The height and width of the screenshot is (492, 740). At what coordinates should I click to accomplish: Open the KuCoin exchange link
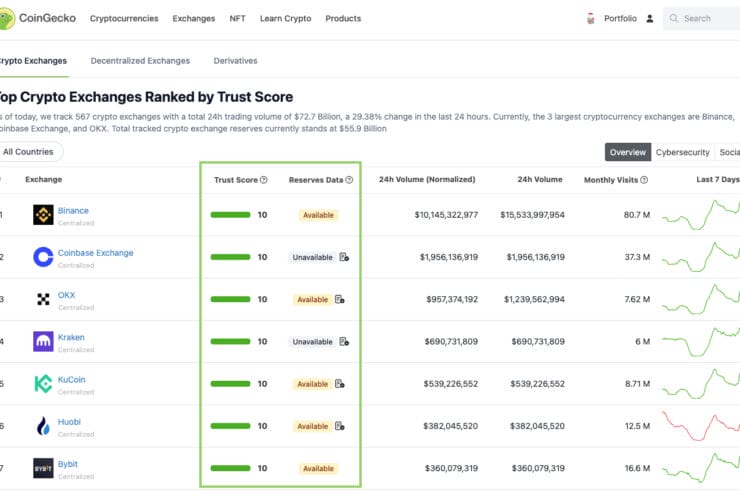(x=72, y=379)
